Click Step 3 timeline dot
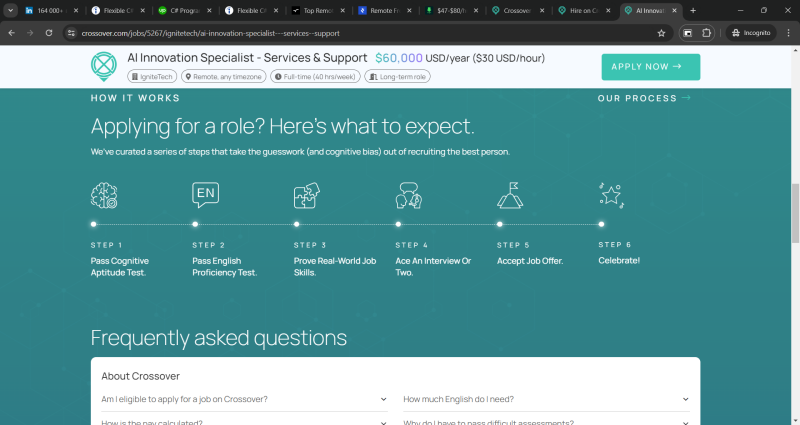Viewport: 800px width, 425px height. pos(296,224)
